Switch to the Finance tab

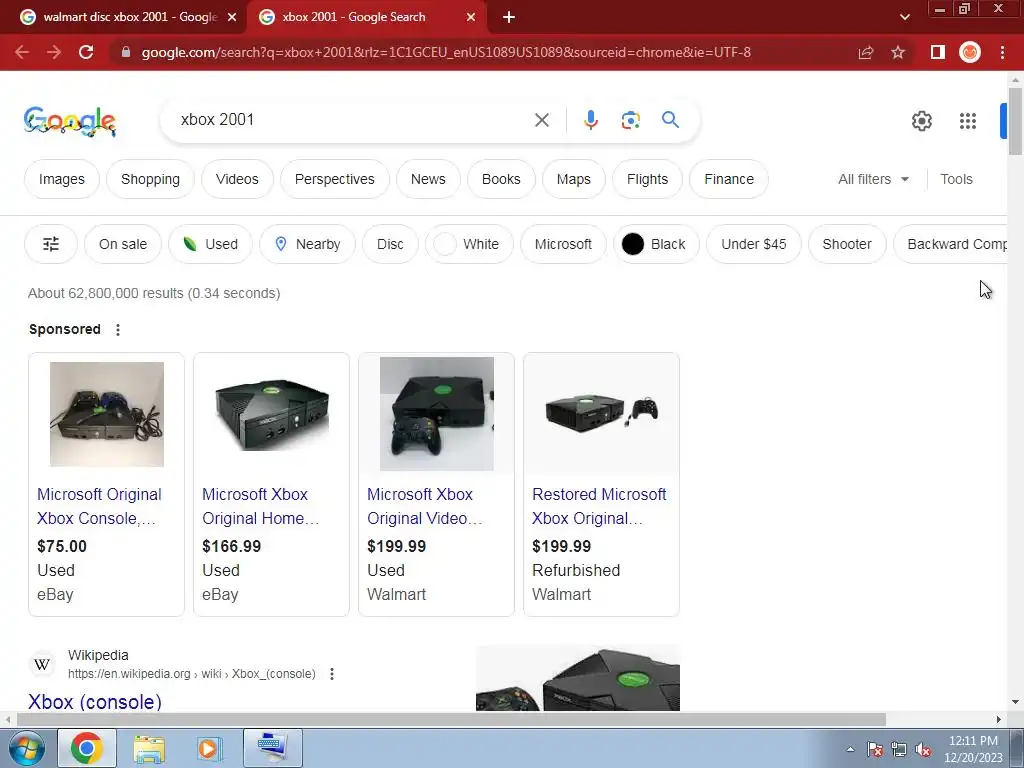729,179
